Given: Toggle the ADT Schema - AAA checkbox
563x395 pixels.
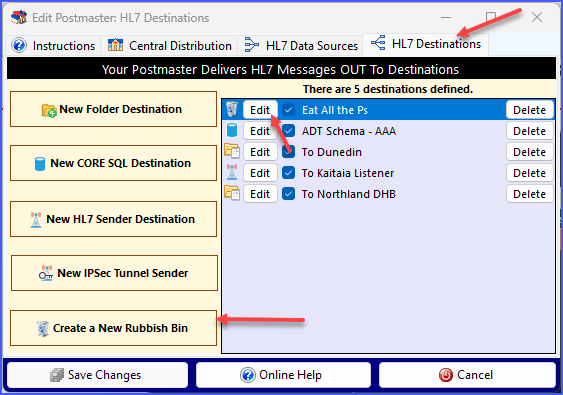Looking at the screenshot, I should [288, 131].
